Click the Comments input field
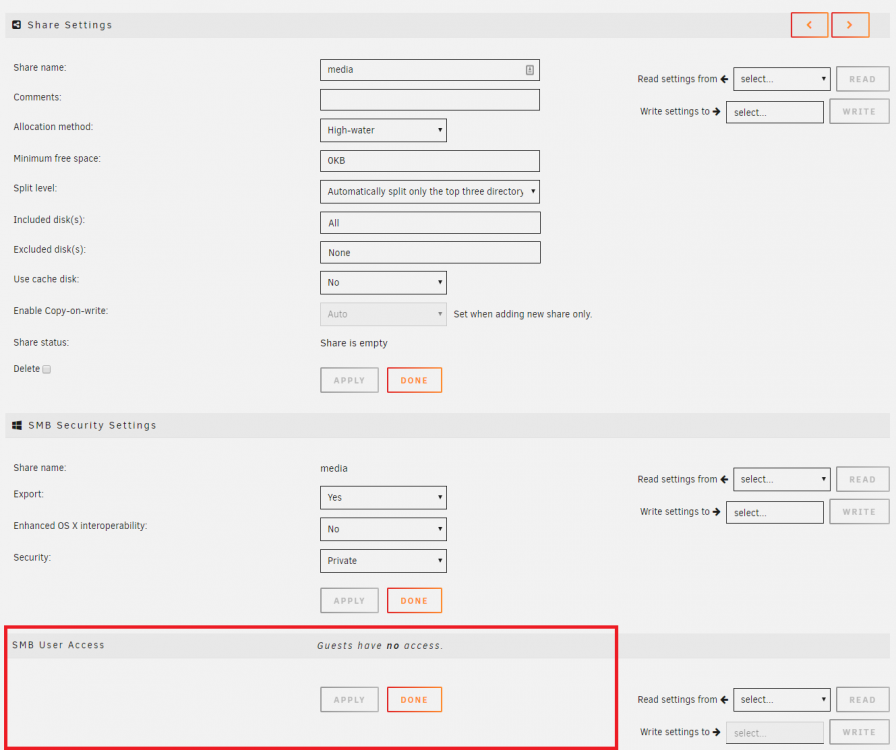 430,99
